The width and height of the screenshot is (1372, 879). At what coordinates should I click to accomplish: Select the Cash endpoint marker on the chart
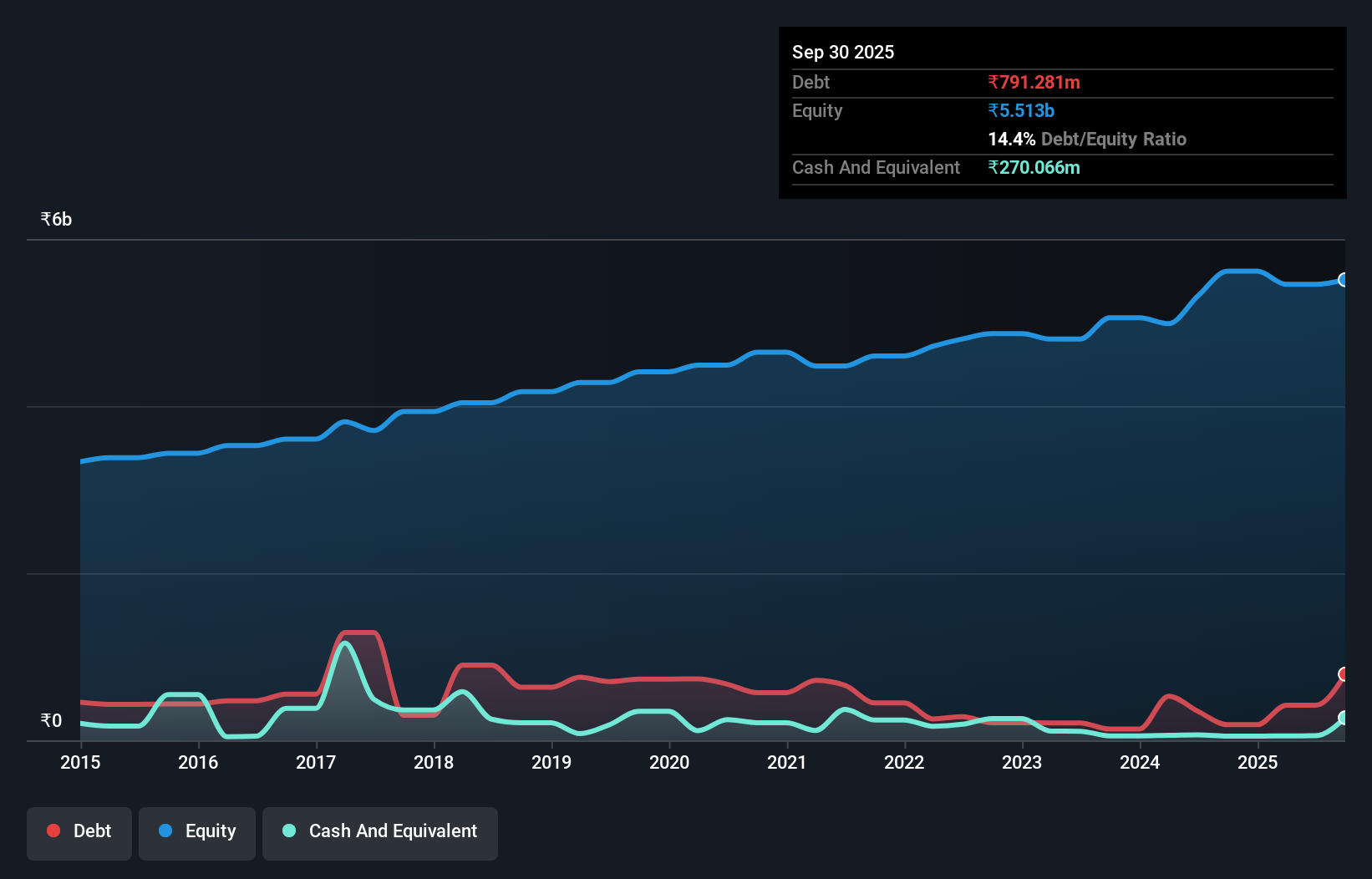pyautogui.click(x=1344, y=717)
